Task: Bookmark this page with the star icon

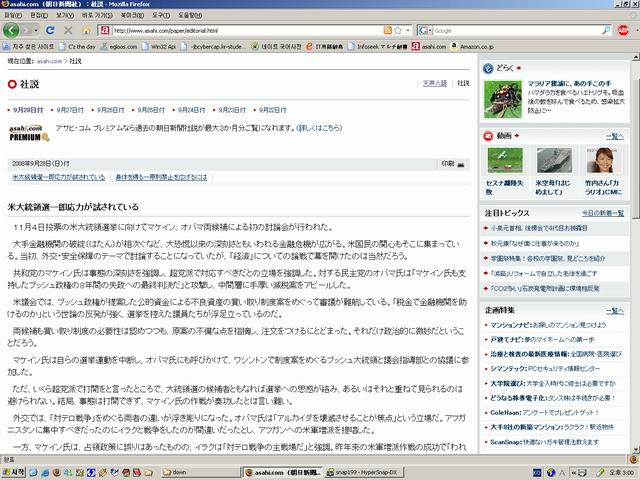Action: click(398, 30)
